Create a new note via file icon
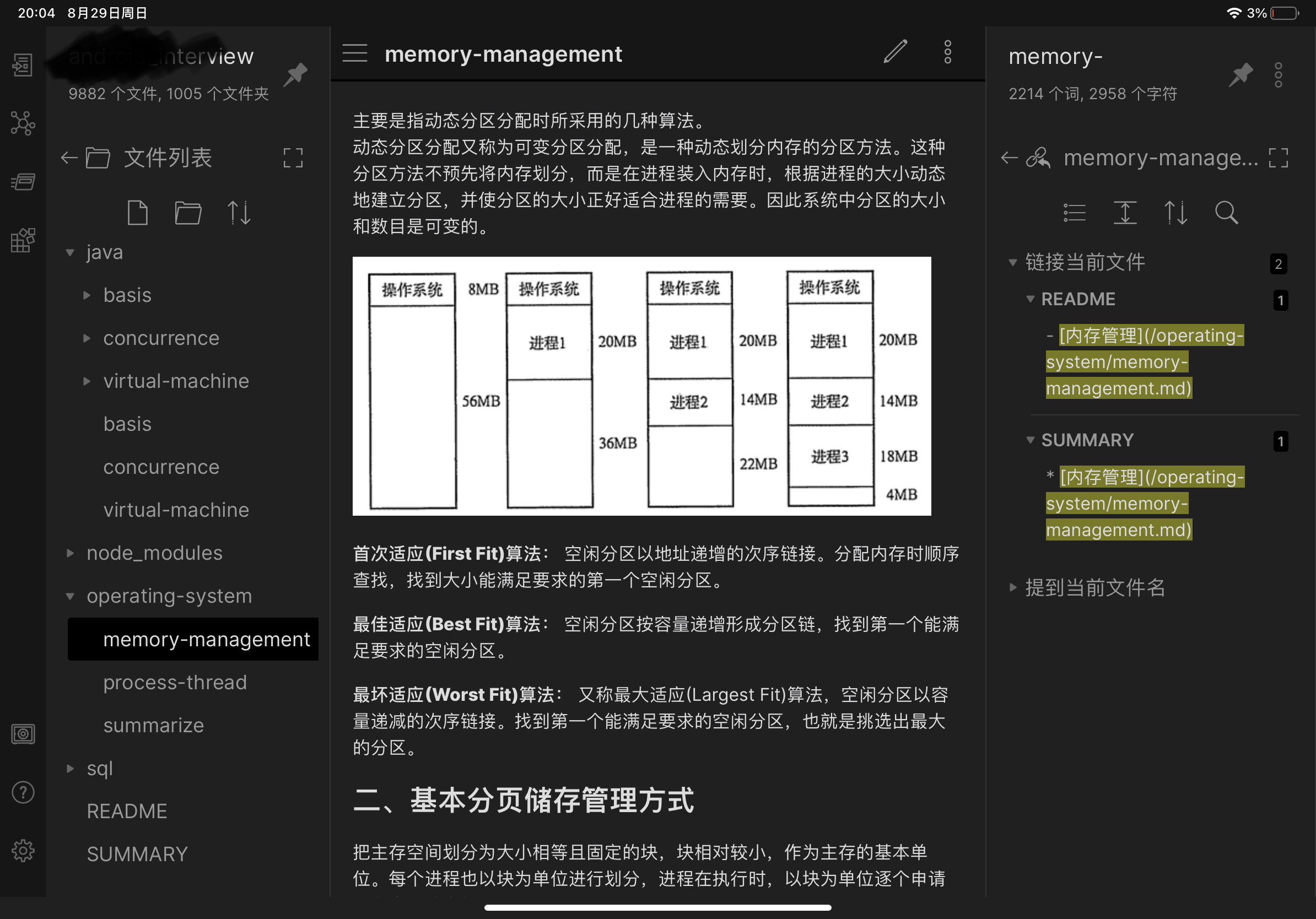The height and width of the screenshot is (919, 1316). (138, 213)
